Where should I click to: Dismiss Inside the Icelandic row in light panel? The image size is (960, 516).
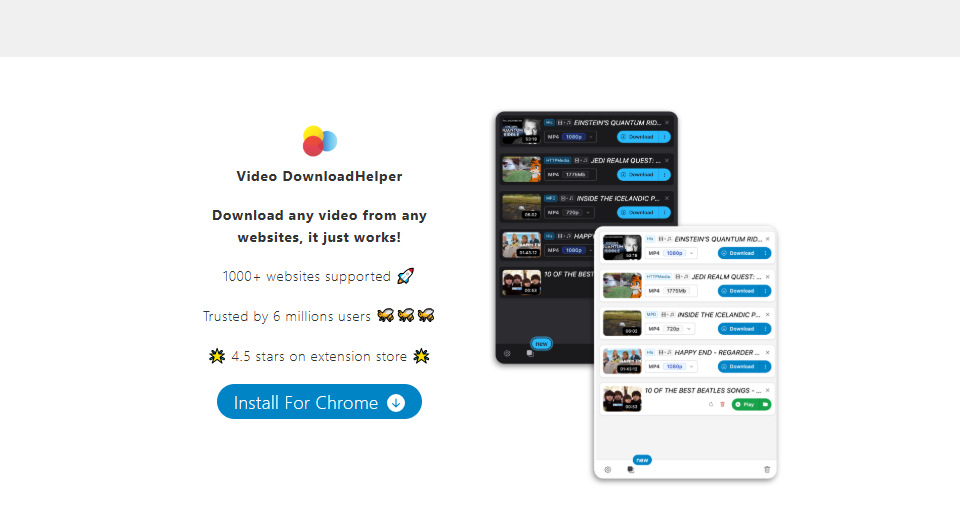coord(768,315)
